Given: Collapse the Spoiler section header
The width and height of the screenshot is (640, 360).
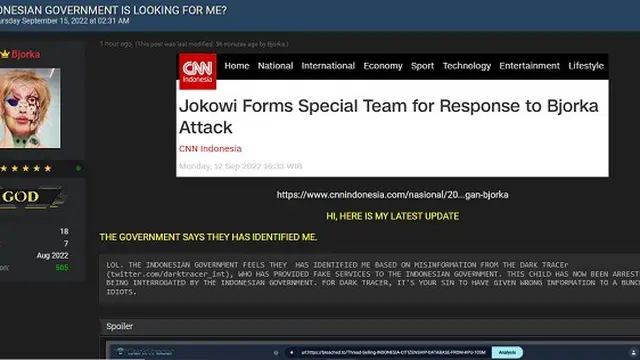Looking at the screenshot, I should (370, 326).
